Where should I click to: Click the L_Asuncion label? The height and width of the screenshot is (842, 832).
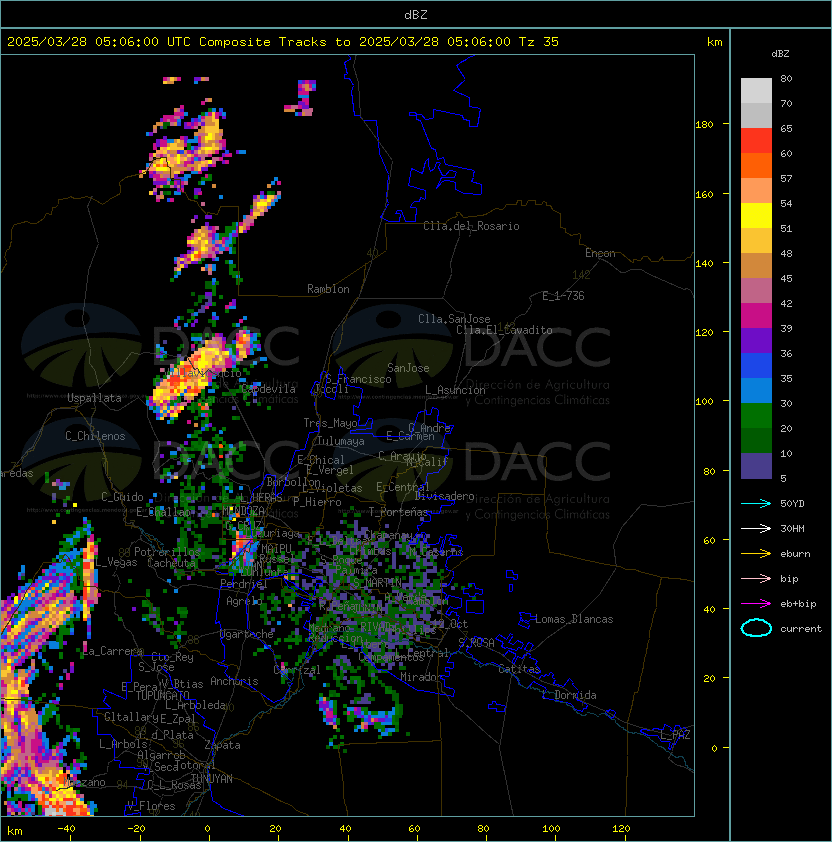pyautogui.click(x=455, y=390)
